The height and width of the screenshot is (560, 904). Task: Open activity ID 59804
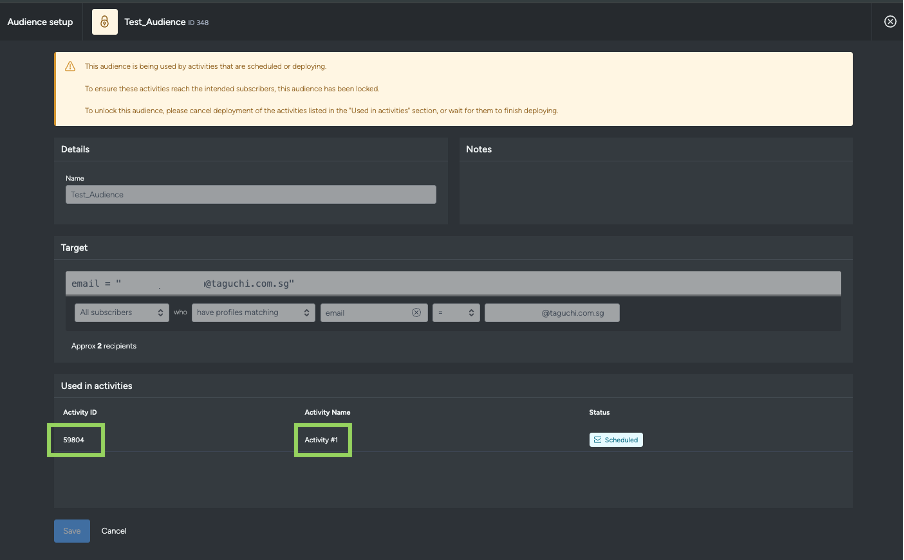(76, 440)
